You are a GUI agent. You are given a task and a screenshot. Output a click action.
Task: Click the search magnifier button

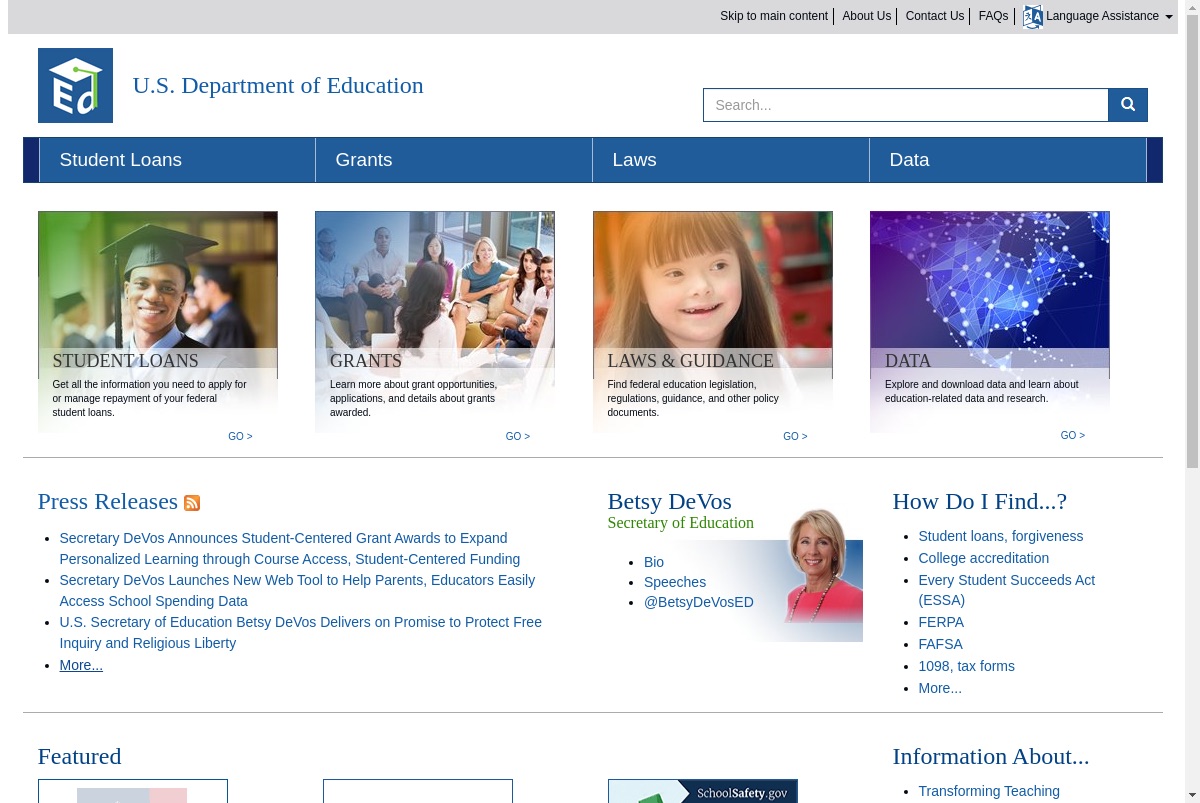pos(1128,105)
